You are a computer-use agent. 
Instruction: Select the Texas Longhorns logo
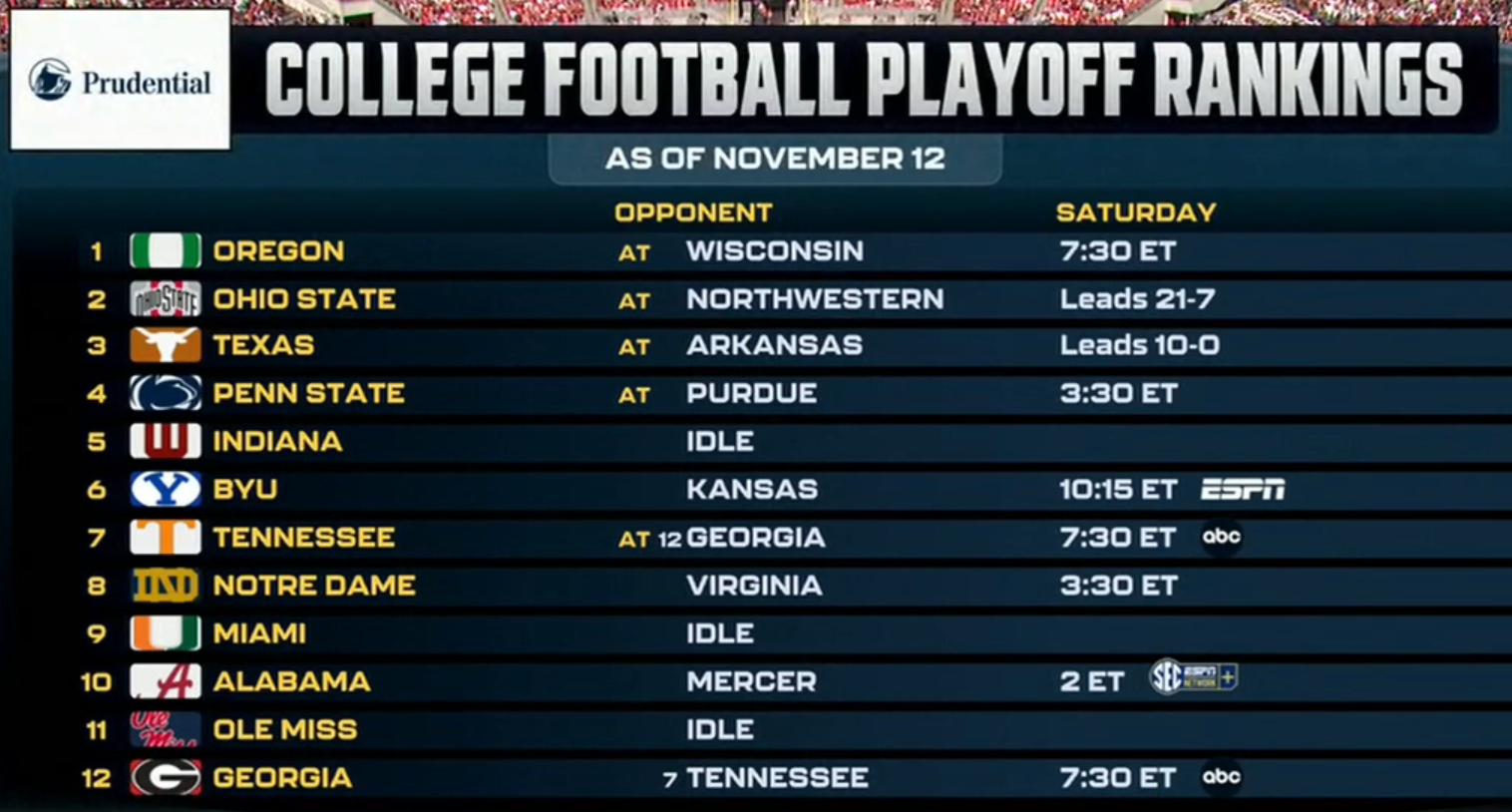pos(166,345)
